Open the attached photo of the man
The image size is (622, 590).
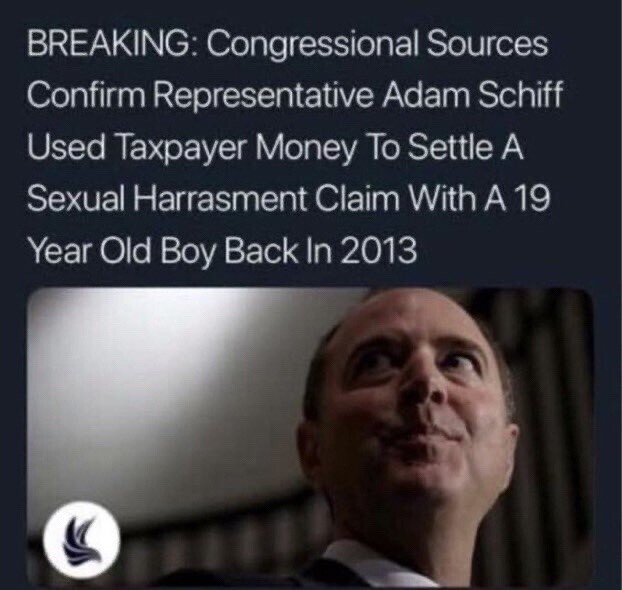[x=311, y=437]
